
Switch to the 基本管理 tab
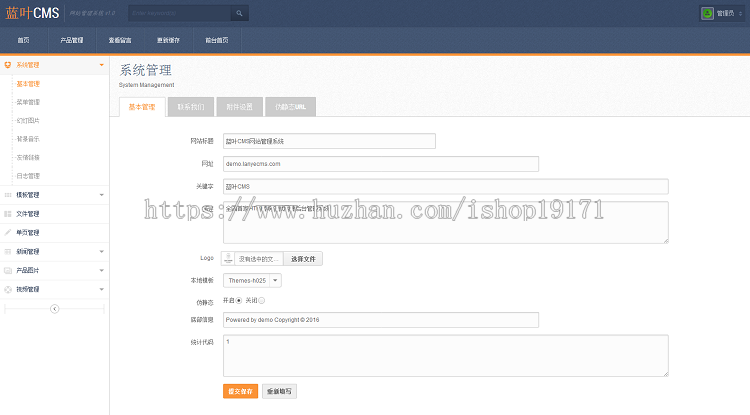(142, 107)
